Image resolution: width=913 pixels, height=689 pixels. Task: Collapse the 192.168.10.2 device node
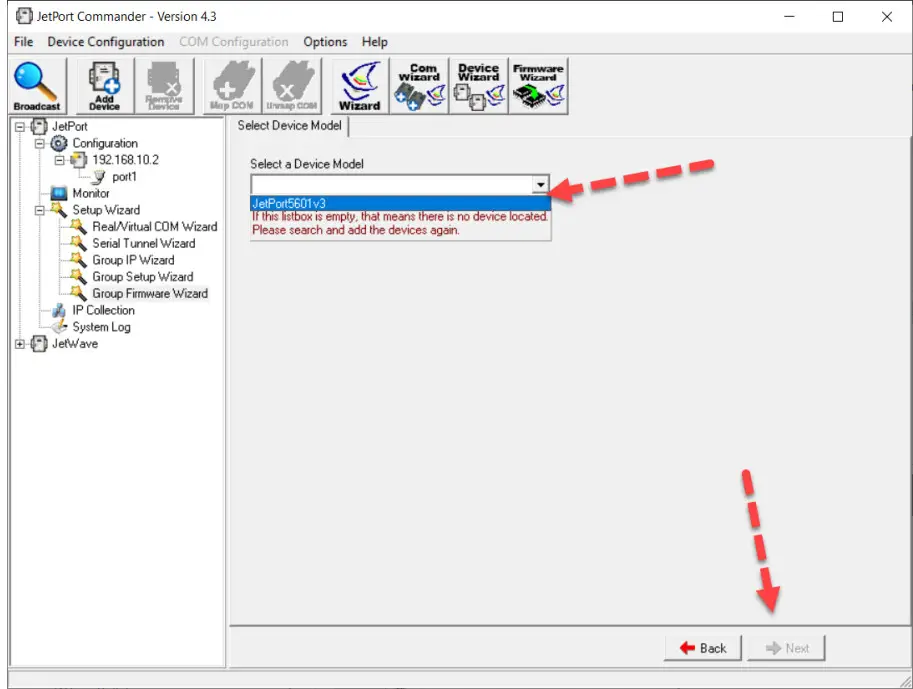(59, 160)
